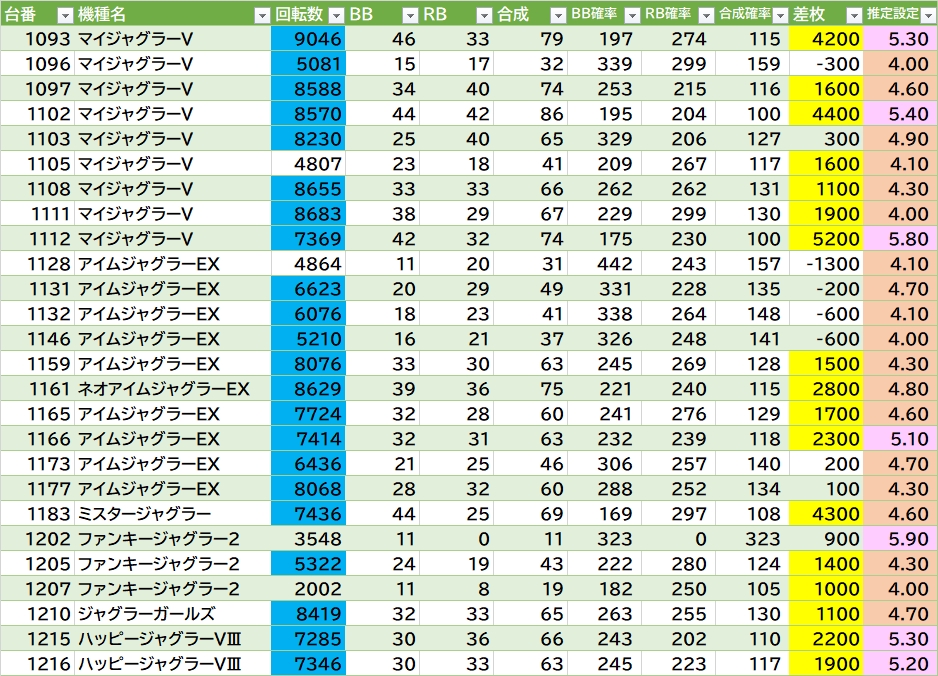Click the ジャグラーガールズ model name cell
The height and width of the screenshot is (676, 938).
172,614
